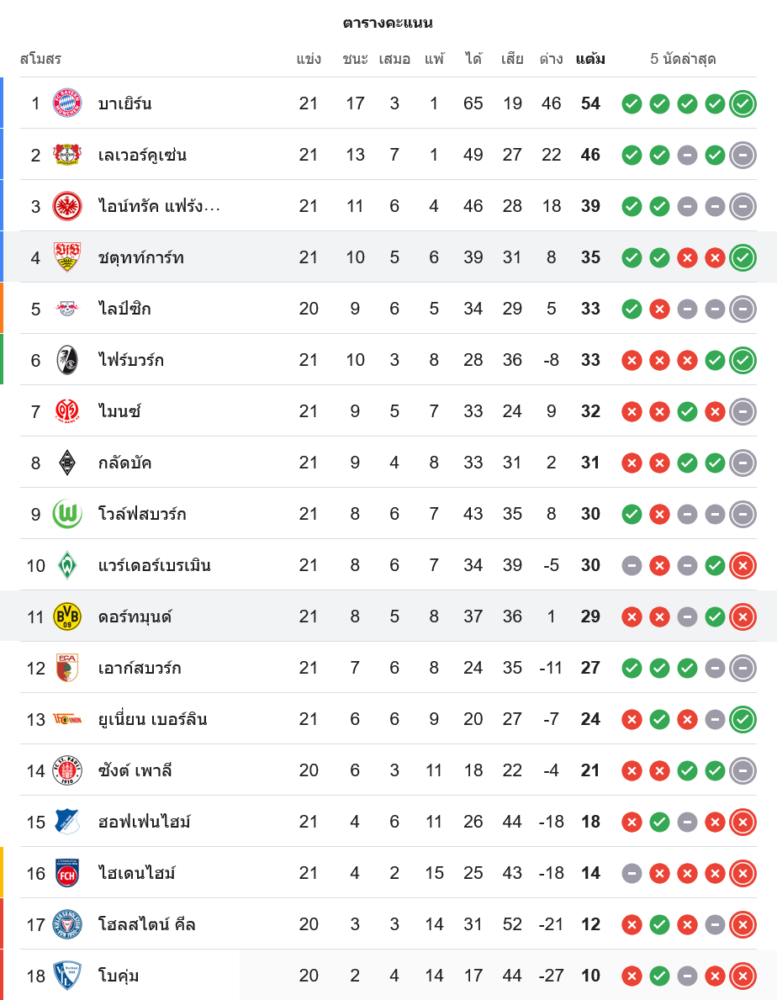The height and width of the screenshot is (1000, 777).
Task: Click the Wolfsburg green W logo
Action: pos(67,514)
